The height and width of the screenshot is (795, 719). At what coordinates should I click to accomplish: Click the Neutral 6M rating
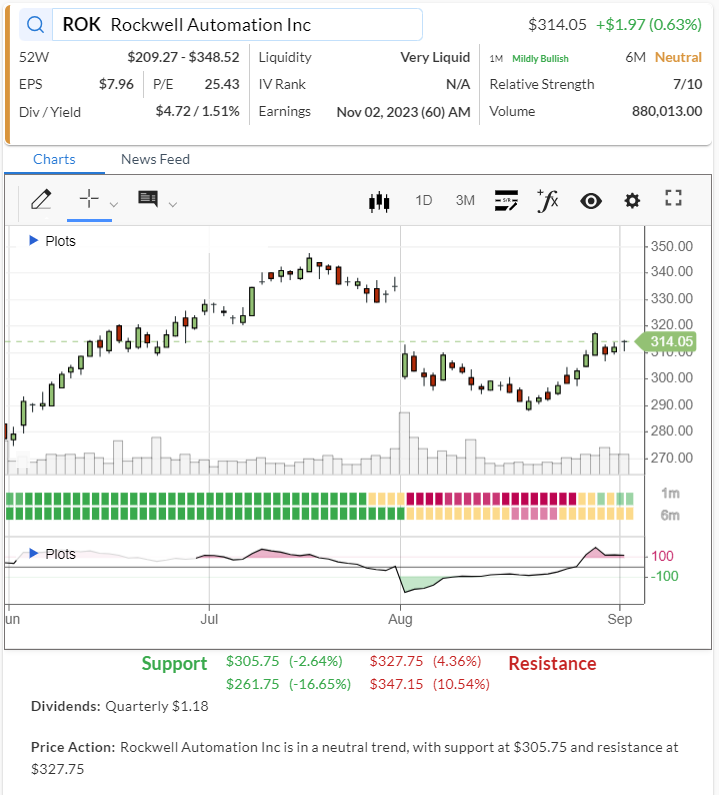click(678, 57)
